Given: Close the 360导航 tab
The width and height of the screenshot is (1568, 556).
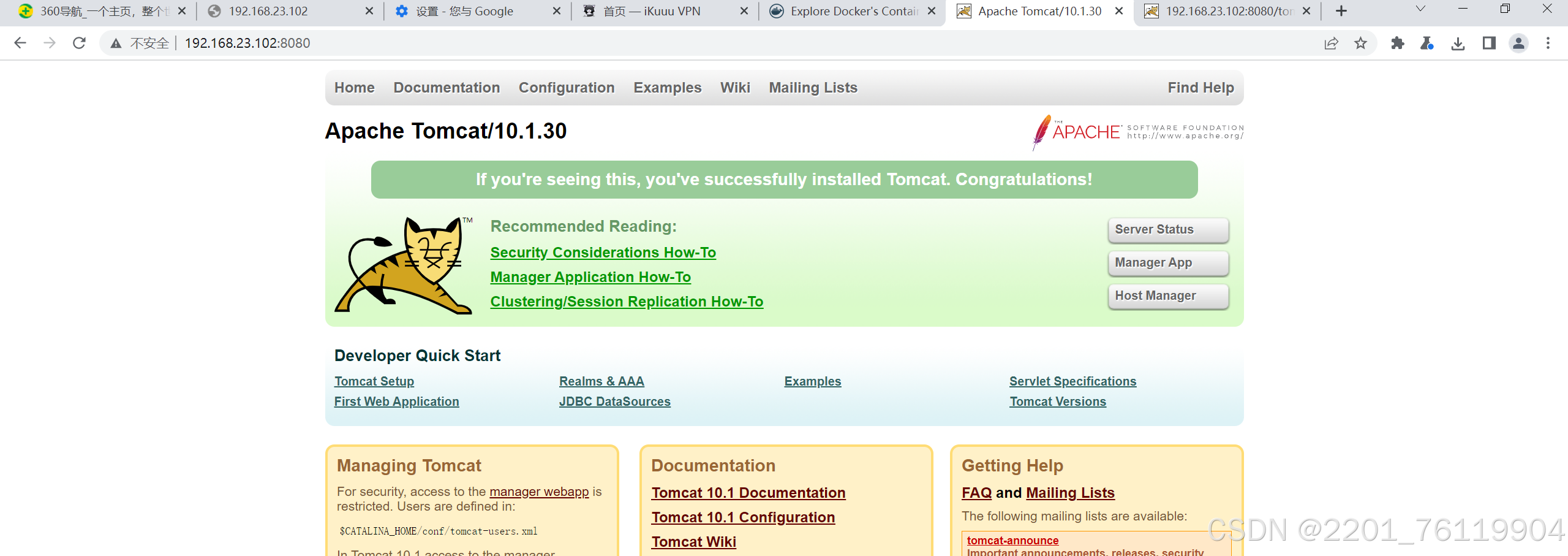Looking at the screenshot, I should (182, 11).
